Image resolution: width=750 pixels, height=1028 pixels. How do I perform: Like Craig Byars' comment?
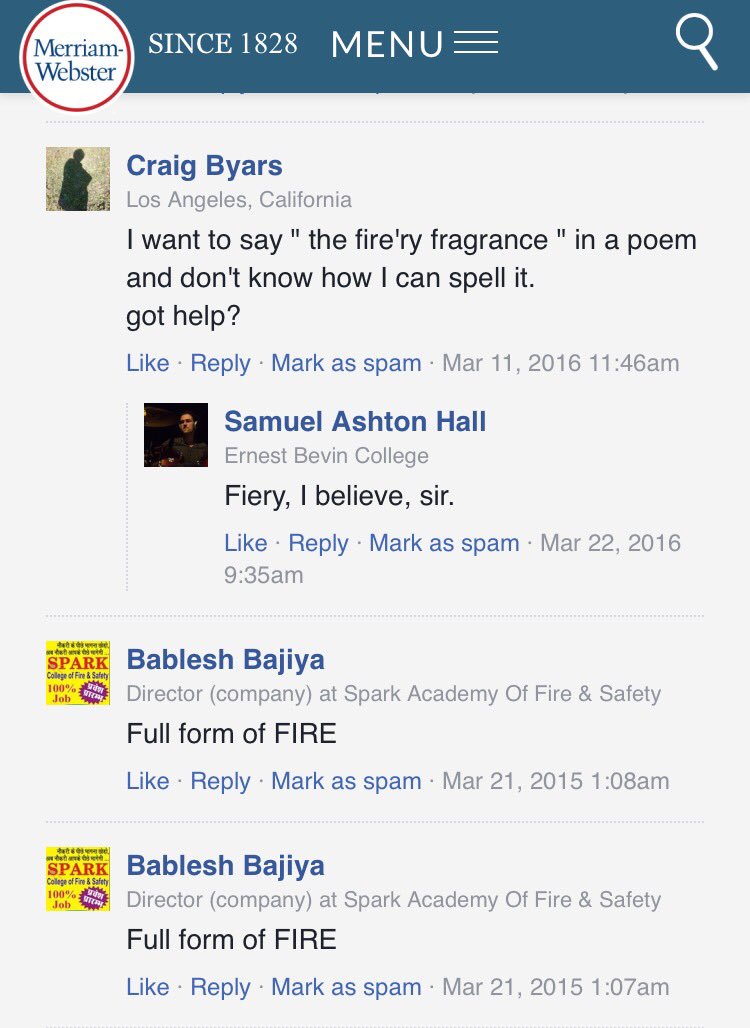click(148, 363)
